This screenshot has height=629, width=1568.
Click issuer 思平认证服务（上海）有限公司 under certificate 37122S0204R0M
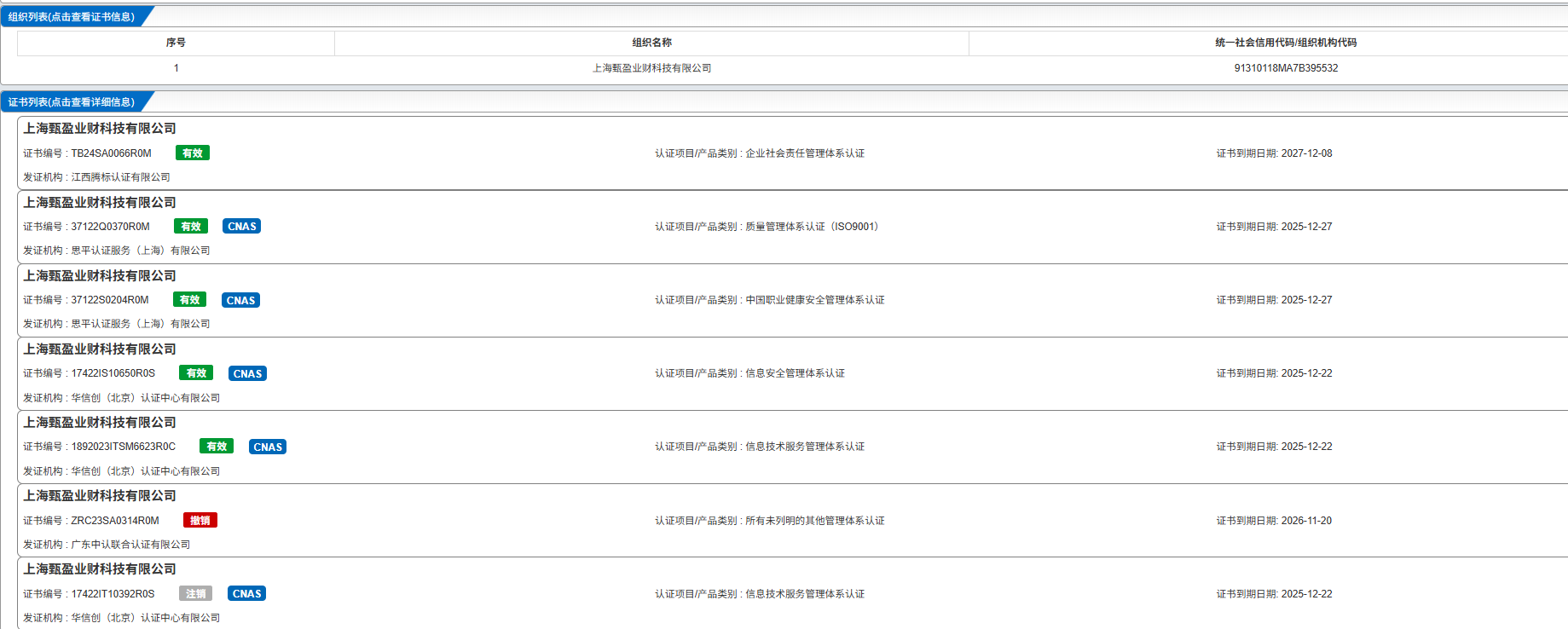141,324
